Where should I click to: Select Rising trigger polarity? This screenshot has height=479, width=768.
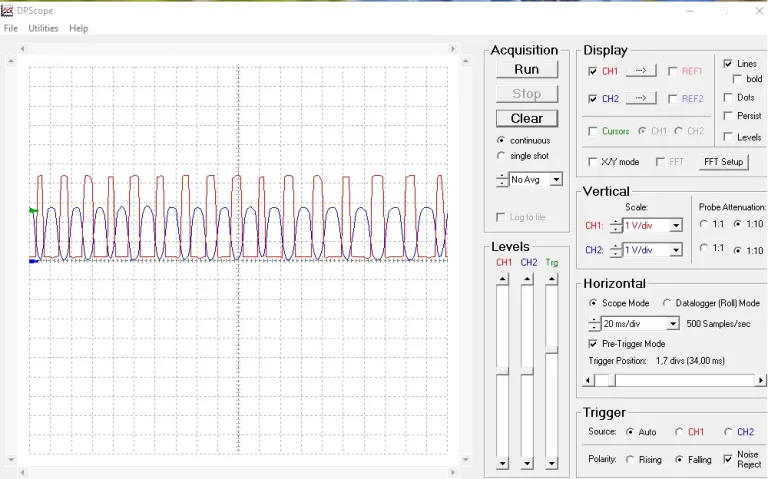(630, 459)
